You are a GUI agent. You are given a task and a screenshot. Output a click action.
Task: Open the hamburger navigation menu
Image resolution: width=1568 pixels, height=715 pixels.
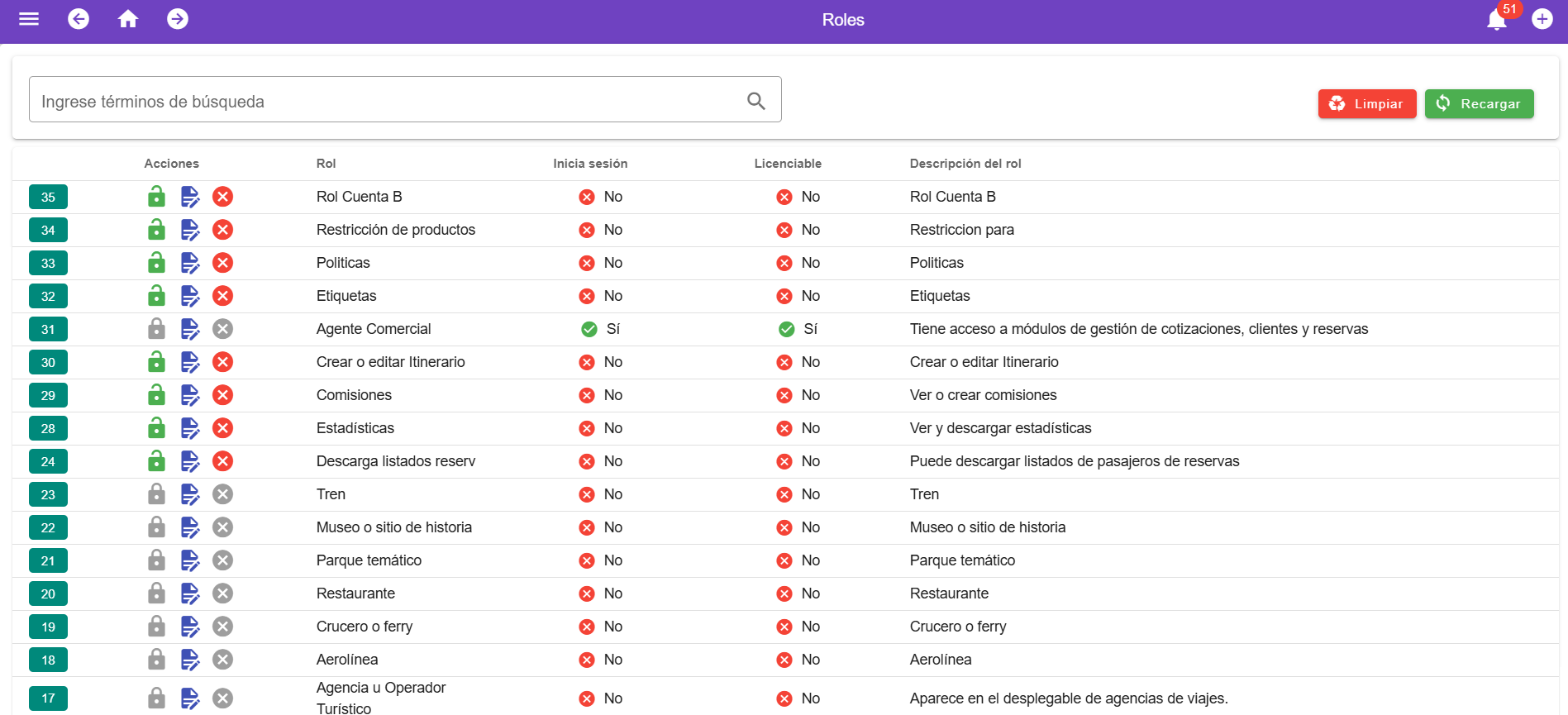tap(29, 19)
